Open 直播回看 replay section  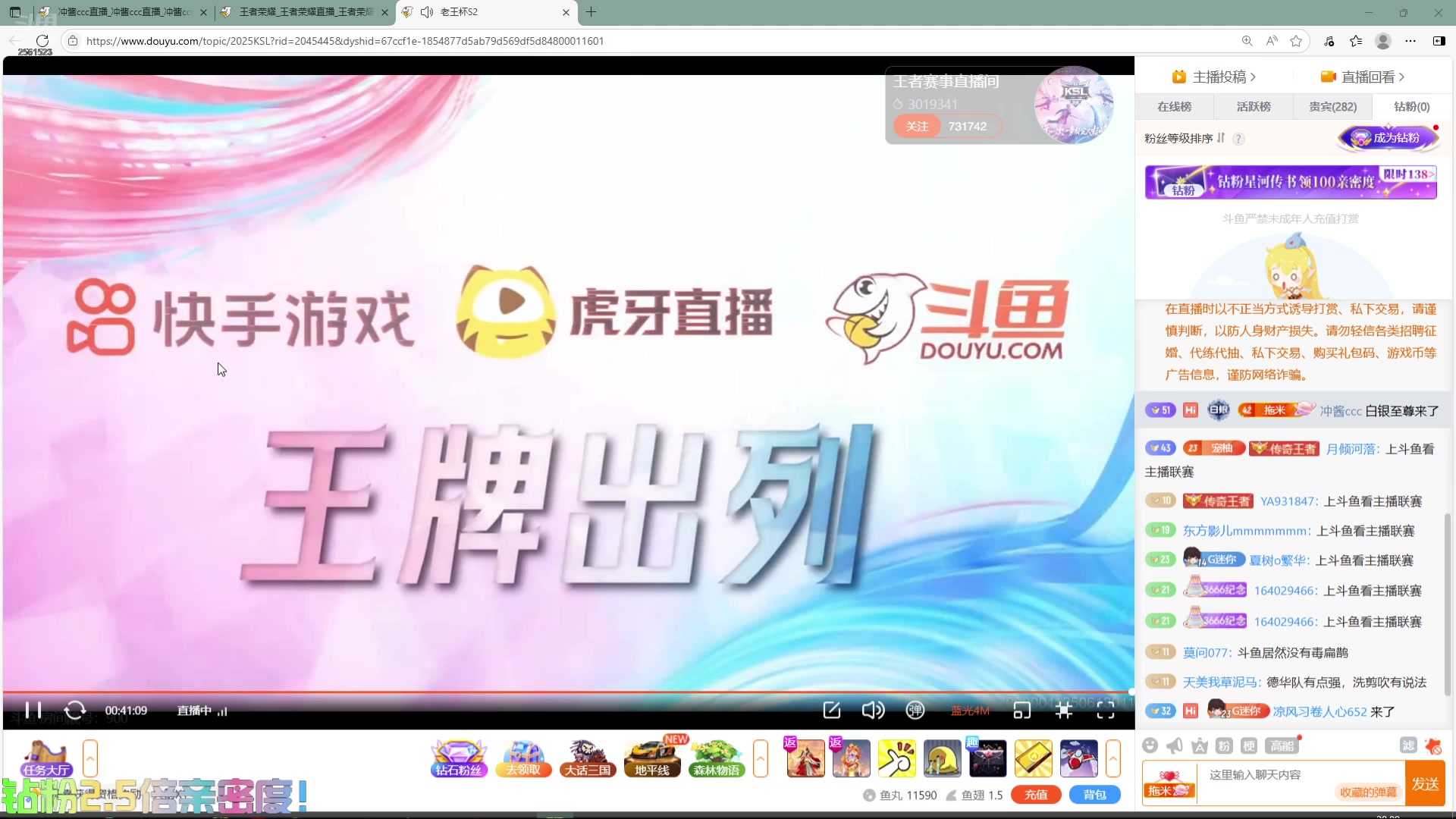(1363, 77)
